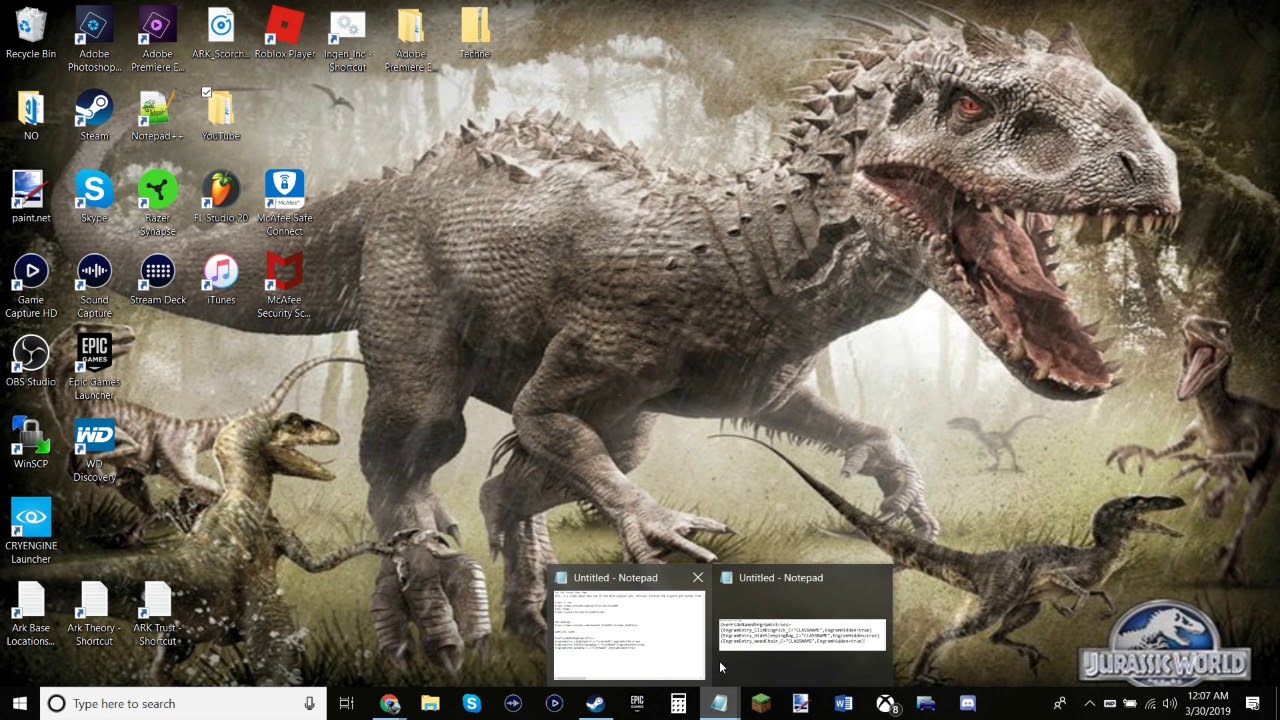Select the Game Capture HD desktop icon
Viewport: 1280px width, 720px height.
pos(31,286)
